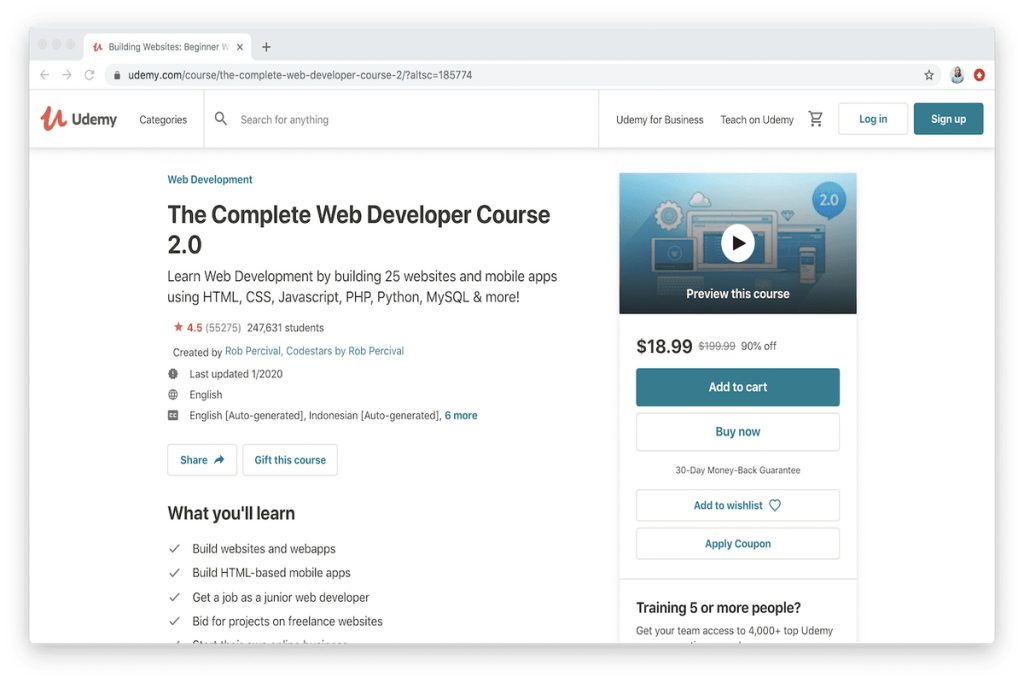The image size is (1024, 683).
Task: Open the Web Development breadcrumb link
Action: (210, 180)
